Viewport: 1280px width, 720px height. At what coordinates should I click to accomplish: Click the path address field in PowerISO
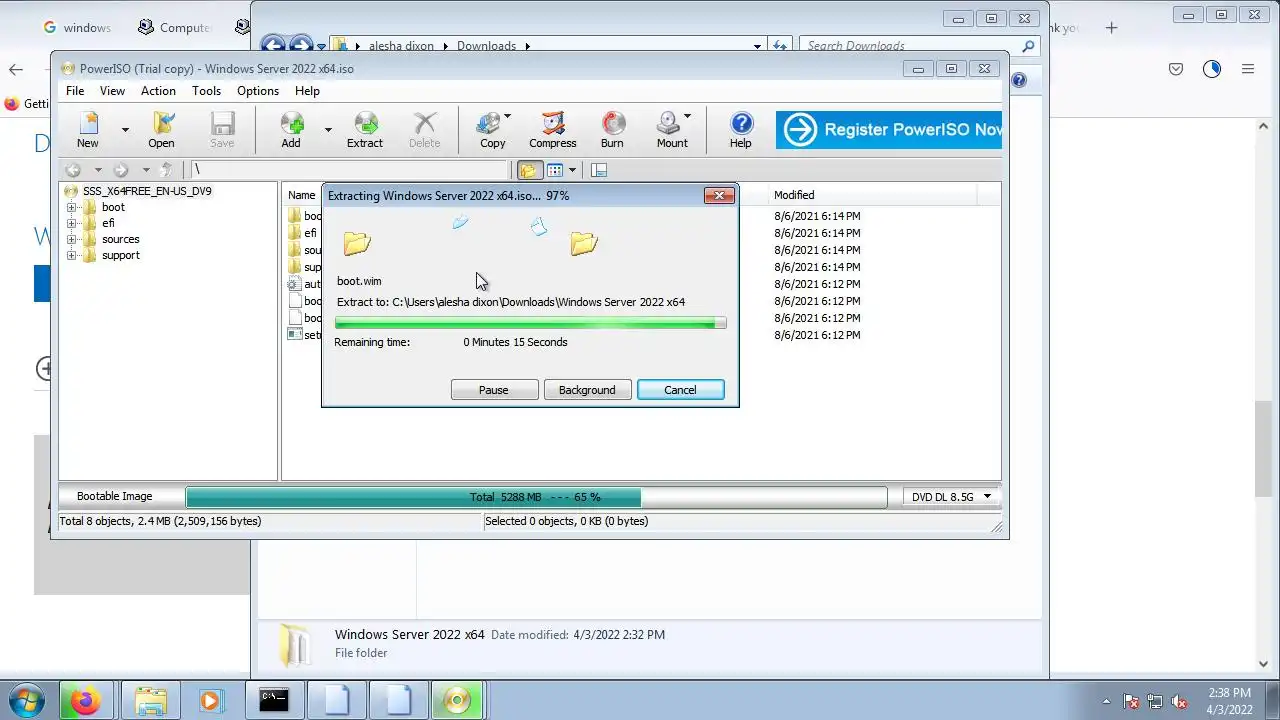[x=349, y=170]
